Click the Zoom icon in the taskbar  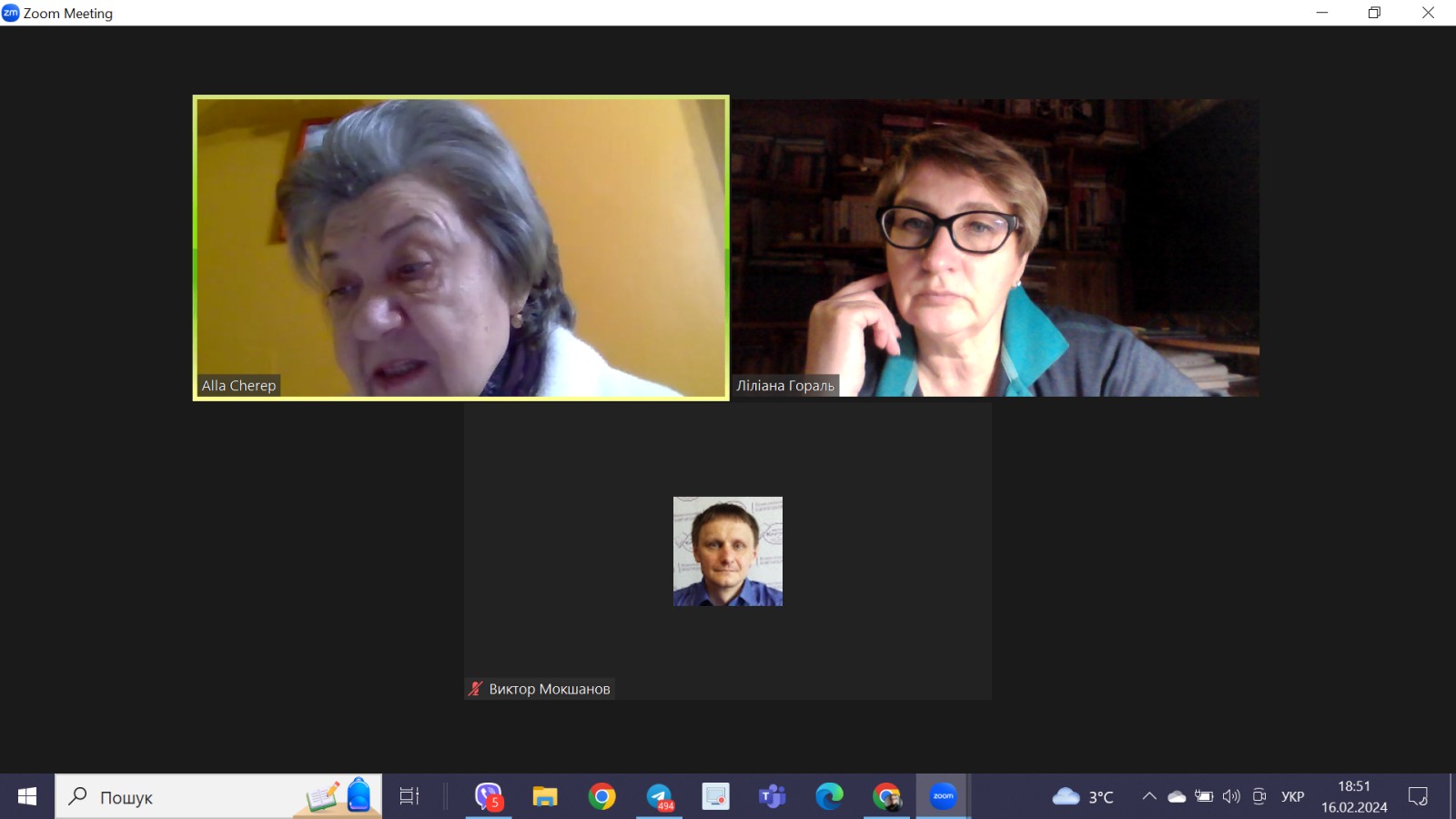[x=943, y=796]
